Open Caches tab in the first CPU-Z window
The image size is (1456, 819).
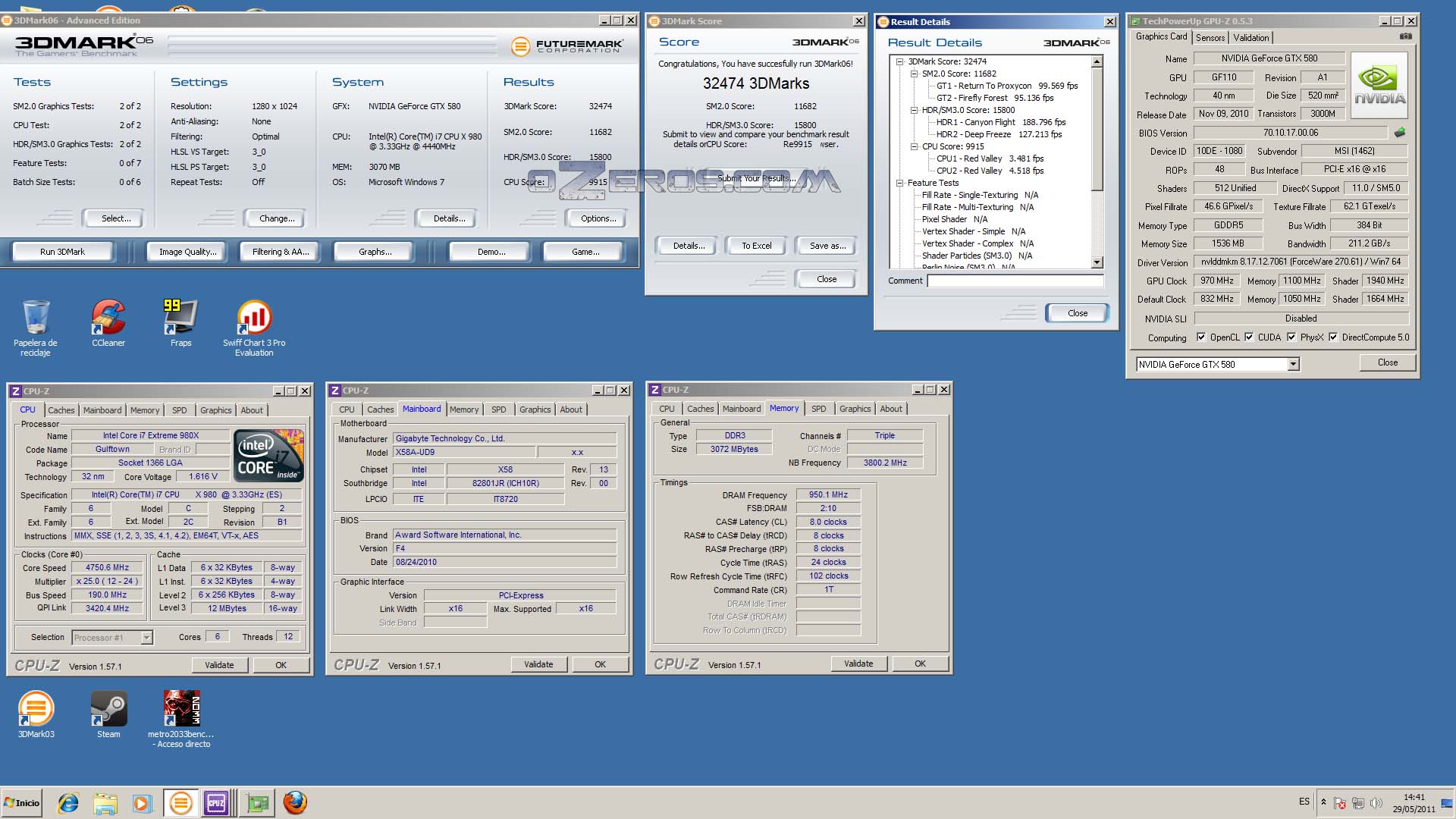(61, 410)
